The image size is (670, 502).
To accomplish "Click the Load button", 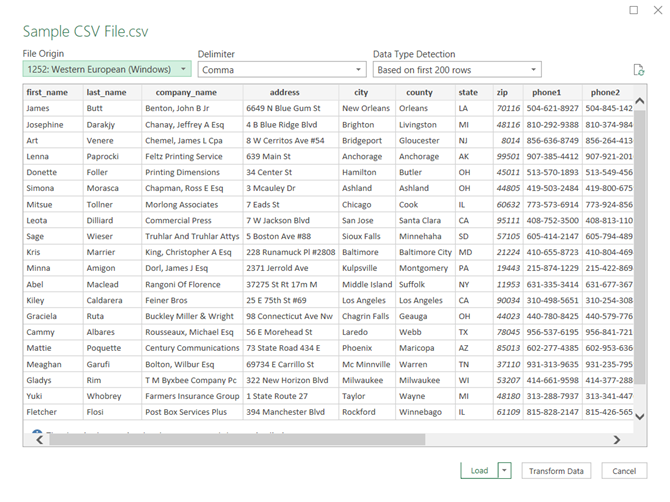I will 479,471.
